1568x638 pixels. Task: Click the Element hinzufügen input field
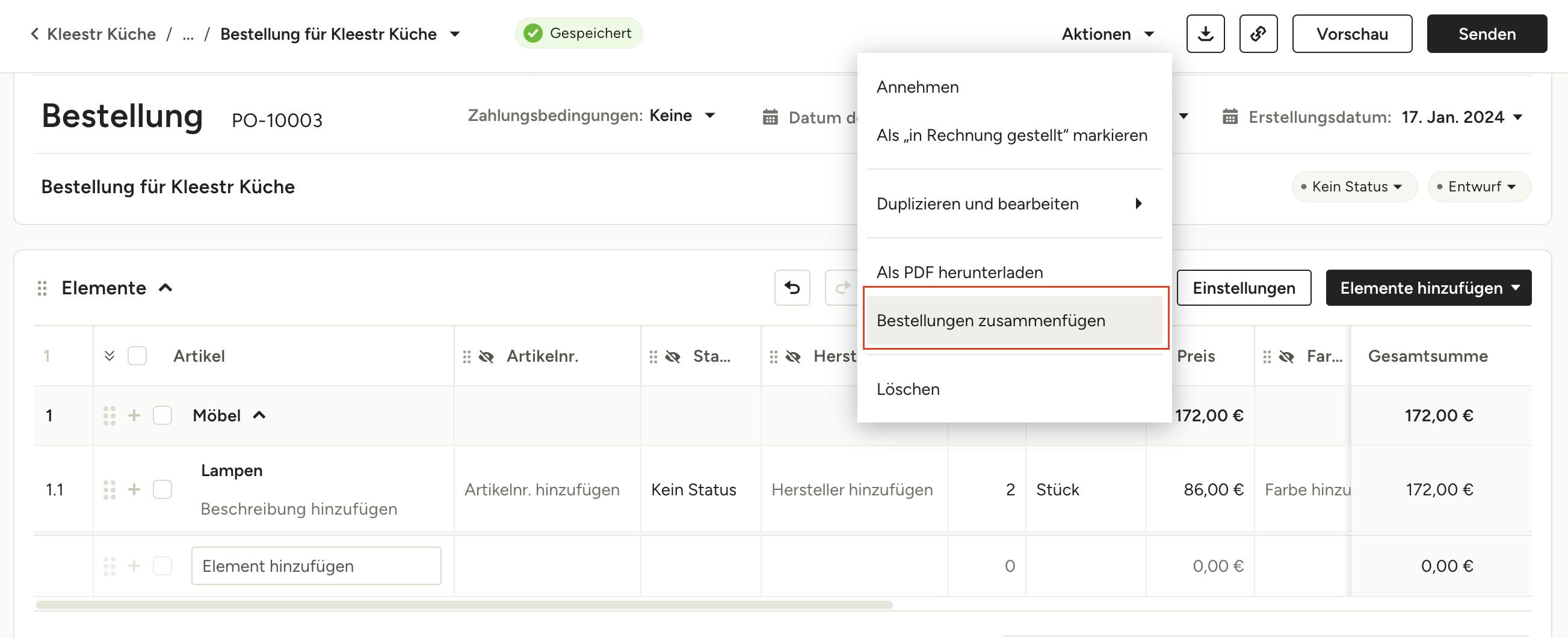click(316, 566)
